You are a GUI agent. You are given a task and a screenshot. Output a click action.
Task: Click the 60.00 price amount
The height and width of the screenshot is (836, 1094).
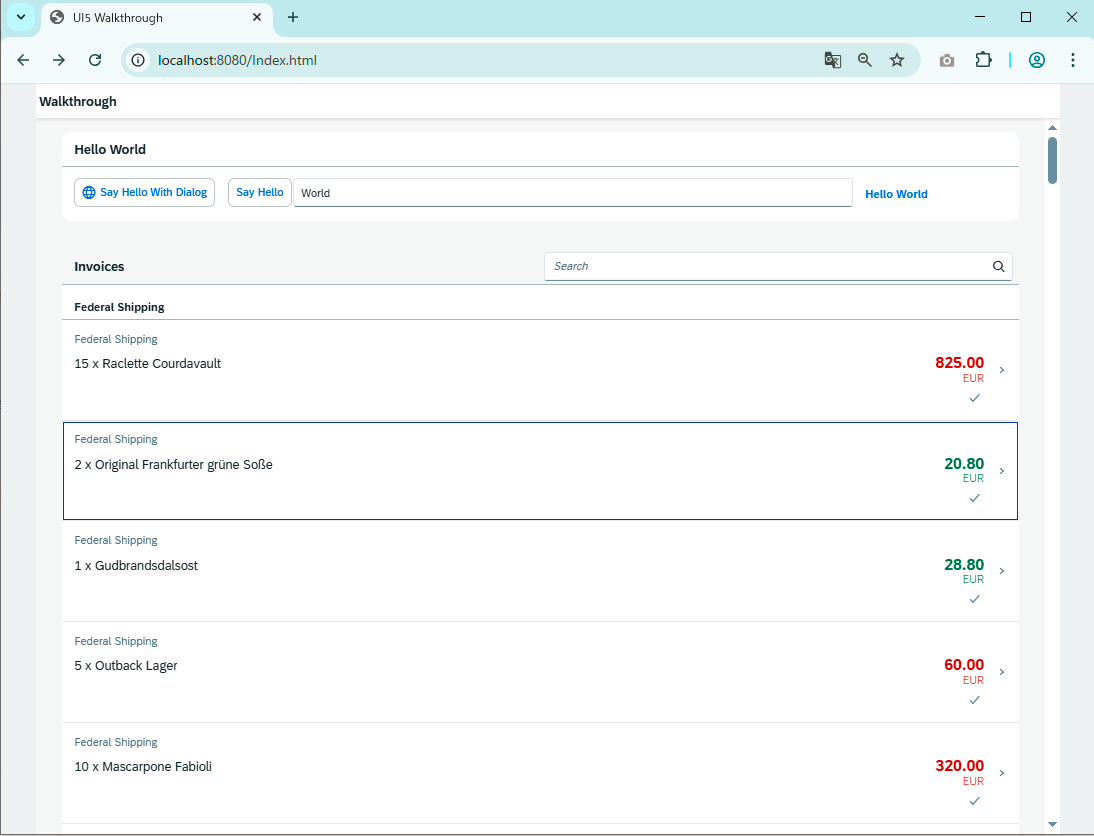click(x=964, y=665)
